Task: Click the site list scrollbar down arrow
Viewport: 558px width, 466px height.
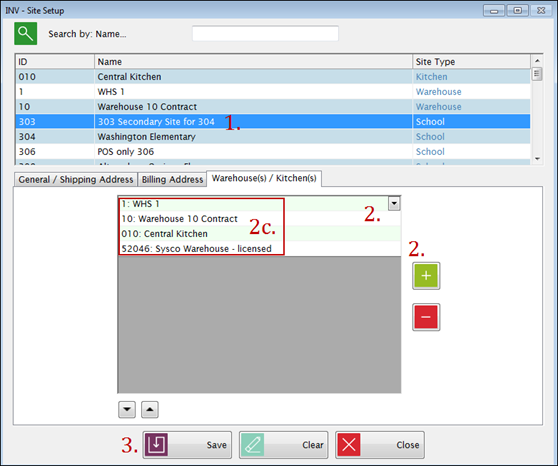Action: click(x=537, y=159)
